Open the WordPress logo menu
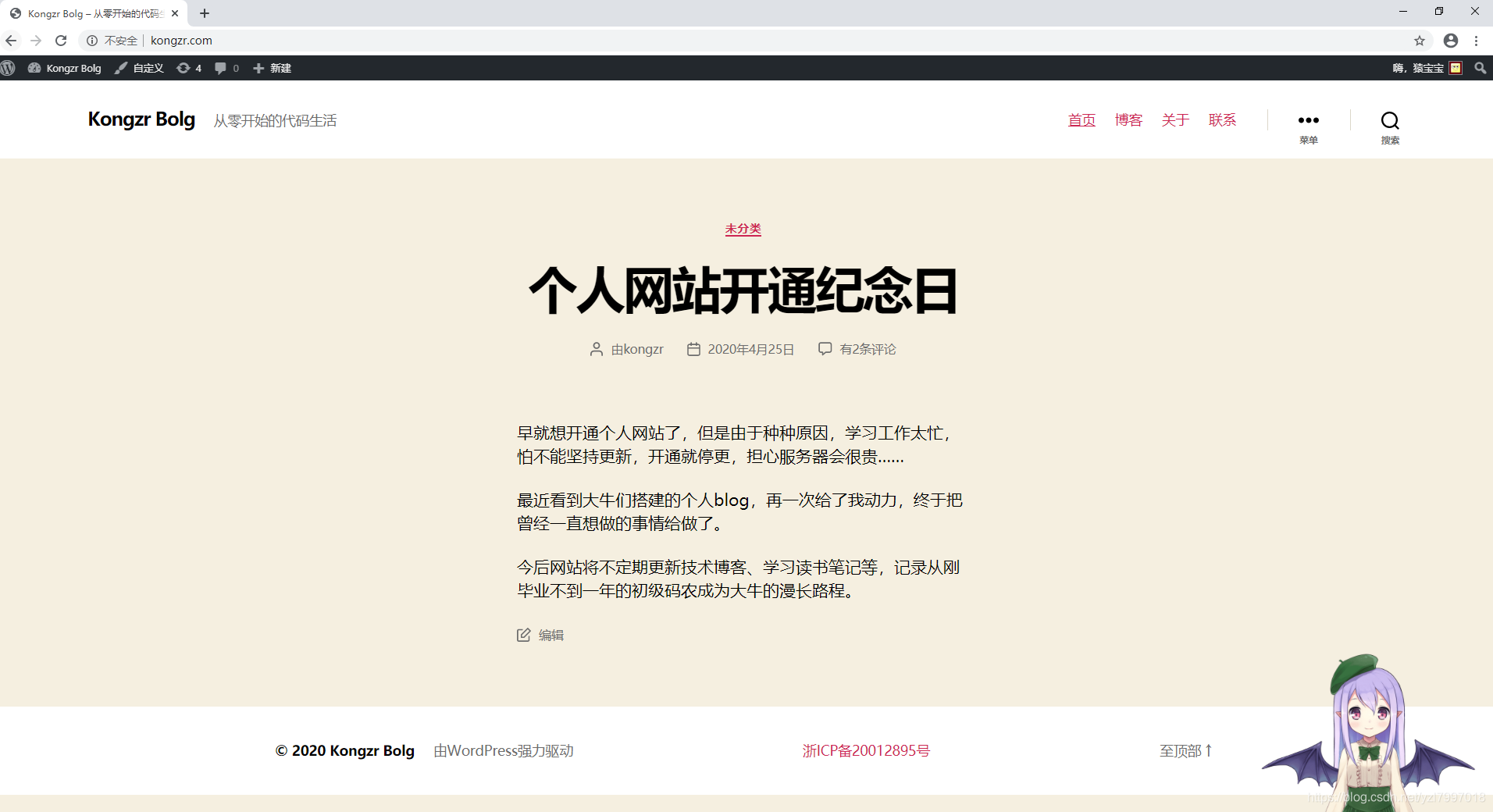 click(10, 68)
